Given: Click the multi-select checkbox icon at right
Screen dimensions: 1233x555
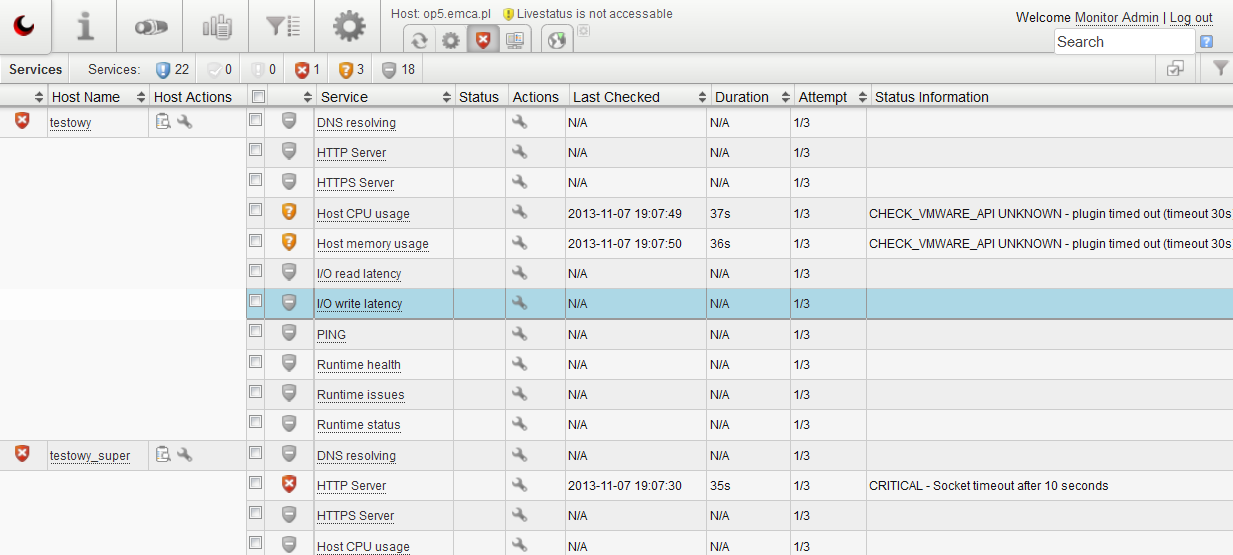Looking at the screenshot, I should click(1175, 68).
